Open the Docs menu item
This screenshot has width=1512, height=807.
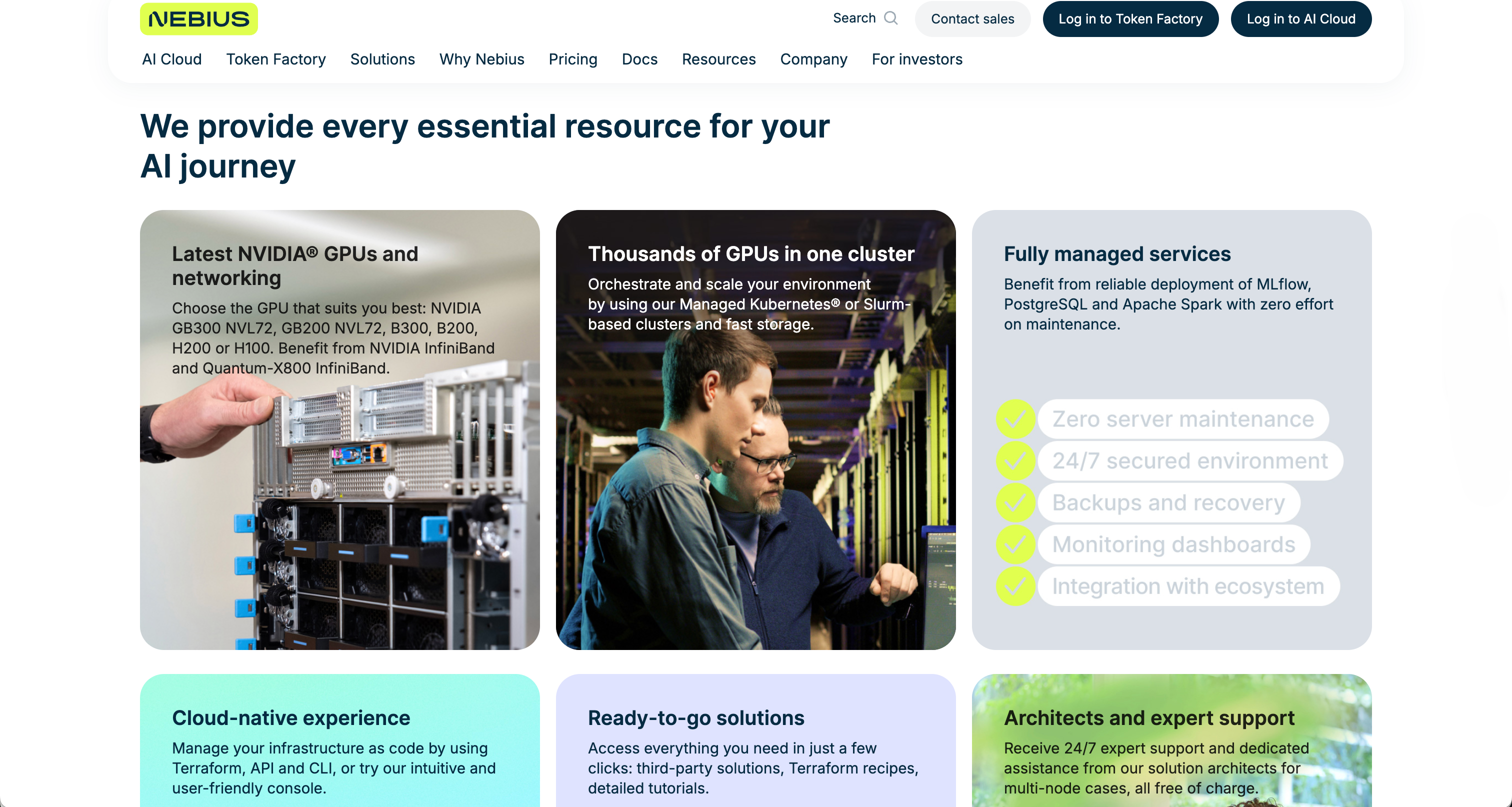pyautogui.click(x=639, y=59)
